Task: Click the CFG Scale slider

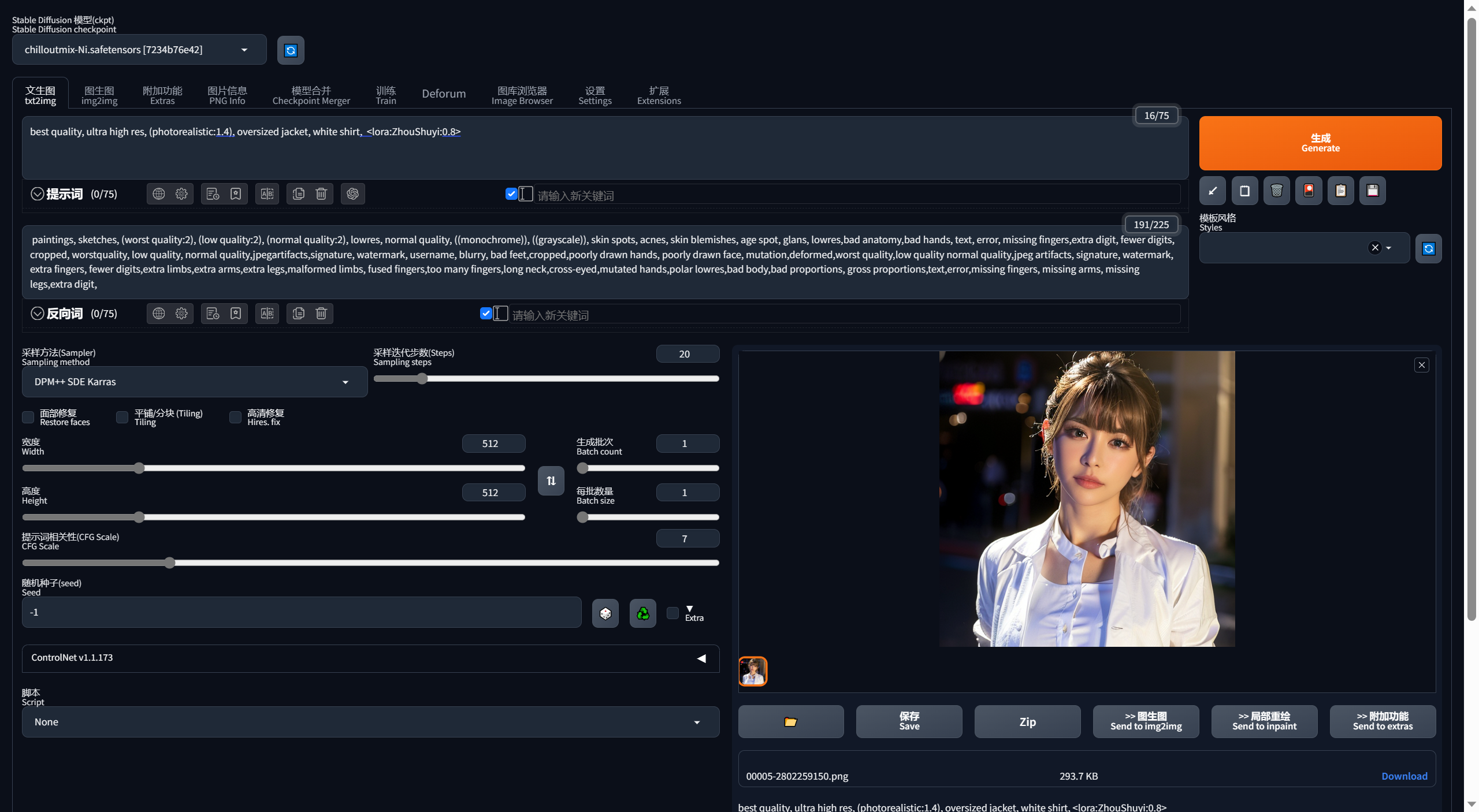Action: point(370,563)
